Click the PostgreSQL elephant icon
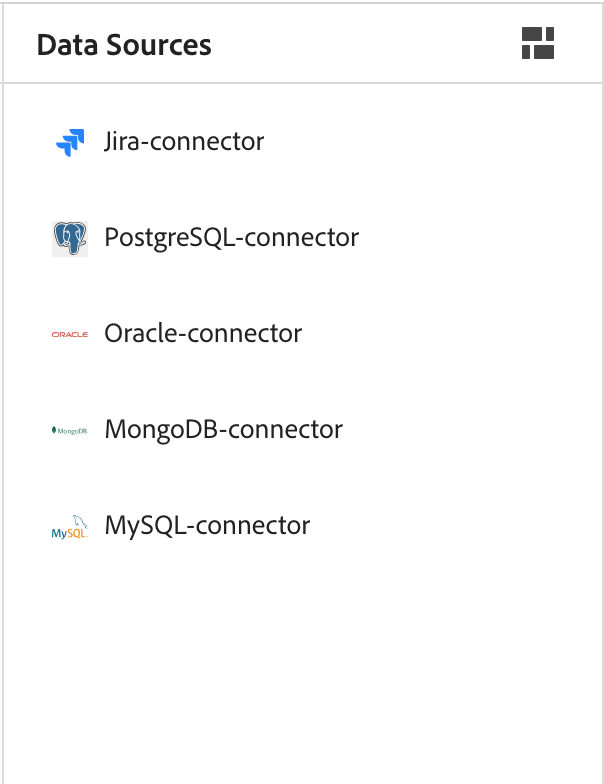Image resolution: width=604 pixels, height=784 pixels. pos(70,238)
